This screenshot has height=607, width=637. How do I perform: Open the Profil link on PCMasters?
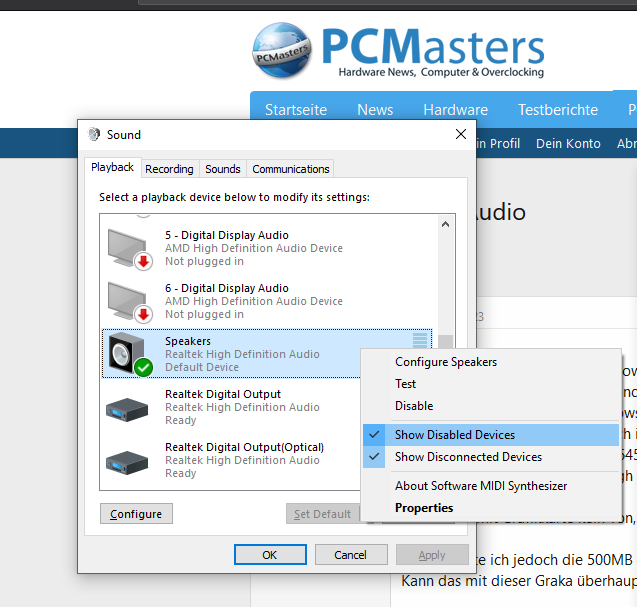(x=498, y=143)
